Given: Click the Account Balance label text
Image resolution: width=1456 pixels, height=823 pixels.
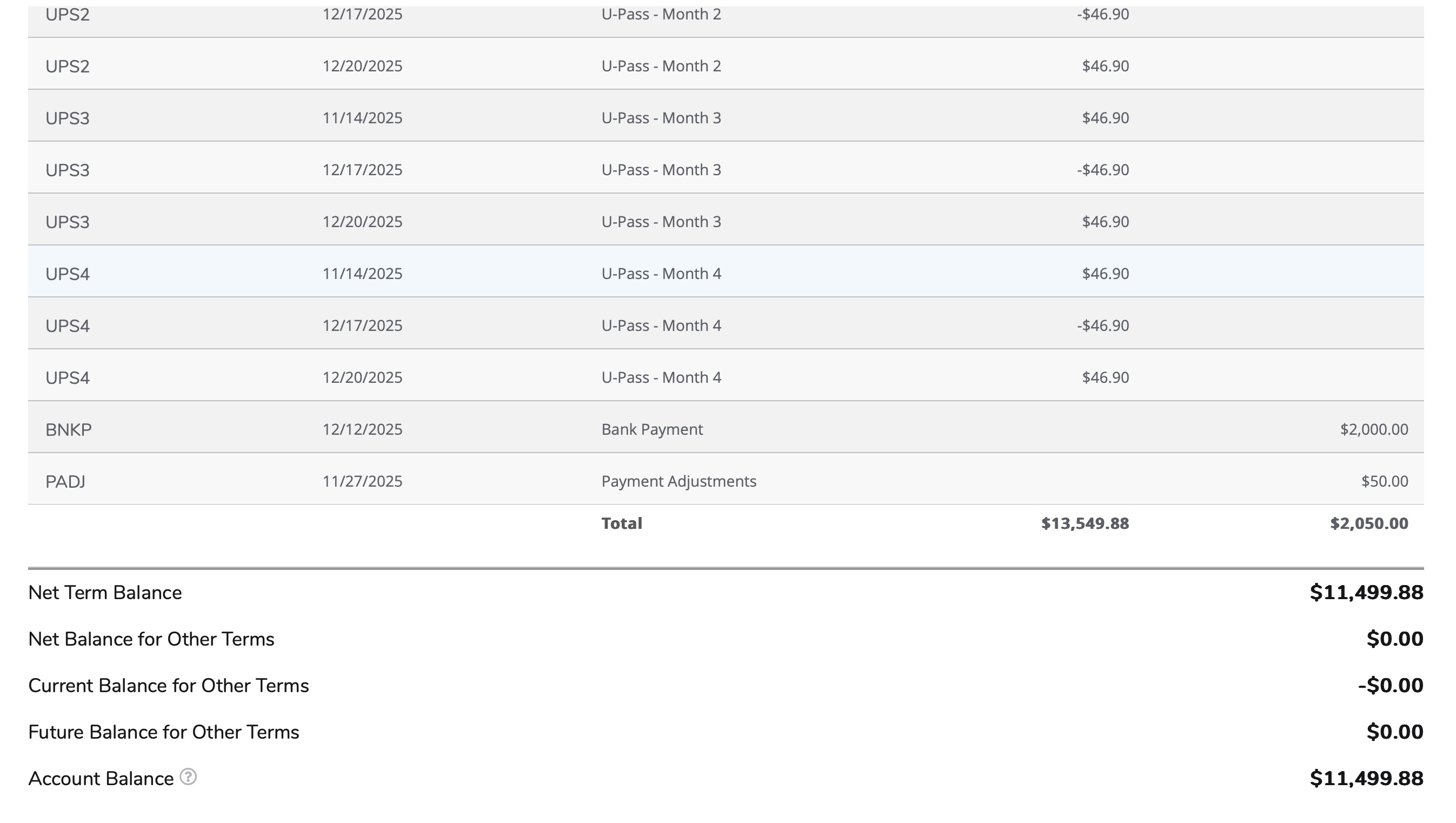Looking at the screenshot, I should 101,778.
